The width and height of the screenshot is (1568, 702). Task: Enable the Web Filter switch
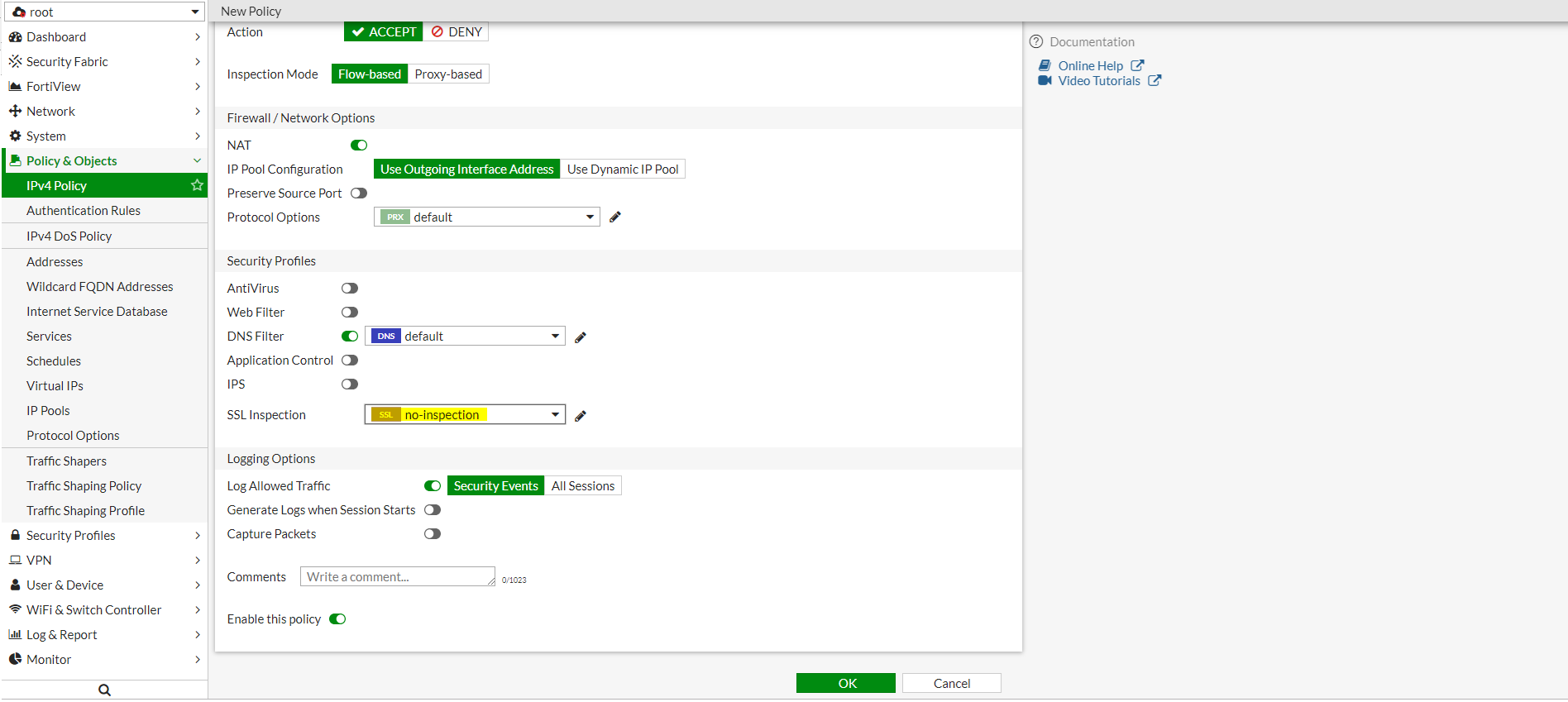click(x=350, y=313)
